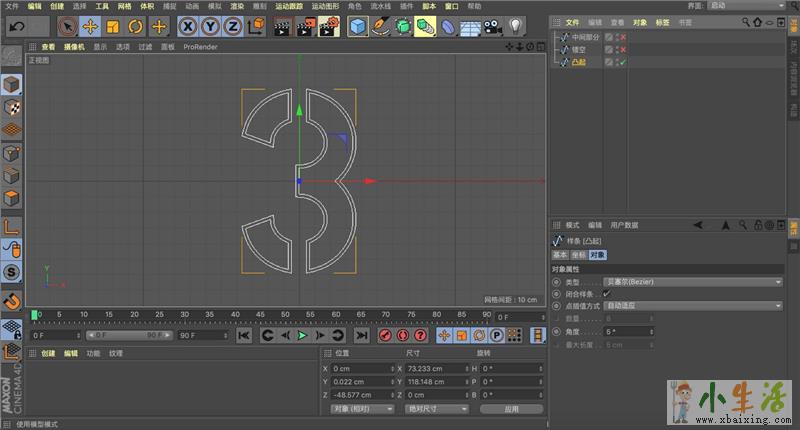The width and height of the screenshot is (800, 430).
Task: Switch to the 坐标 tab in attributes
Action: pos(580,255)
